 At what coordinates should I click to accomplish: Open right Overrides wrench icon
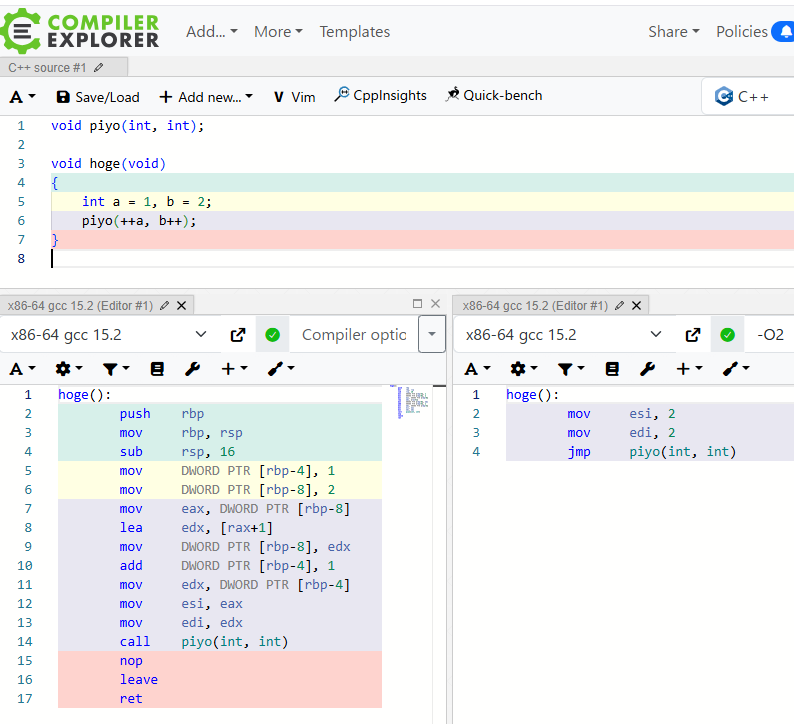pos(648,369)
